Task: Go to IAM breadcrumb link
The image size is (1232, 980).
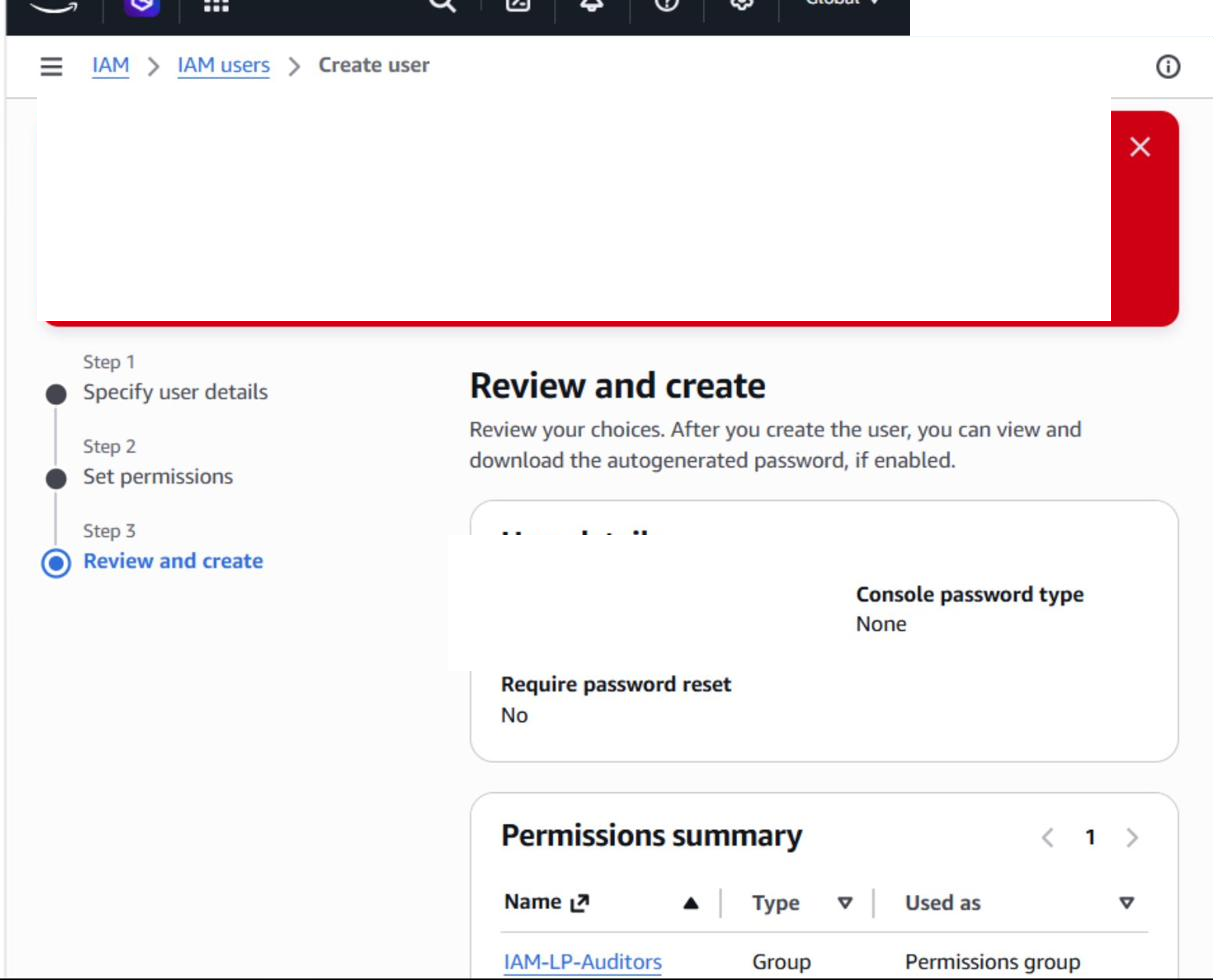Action: (x=111, y=65)
